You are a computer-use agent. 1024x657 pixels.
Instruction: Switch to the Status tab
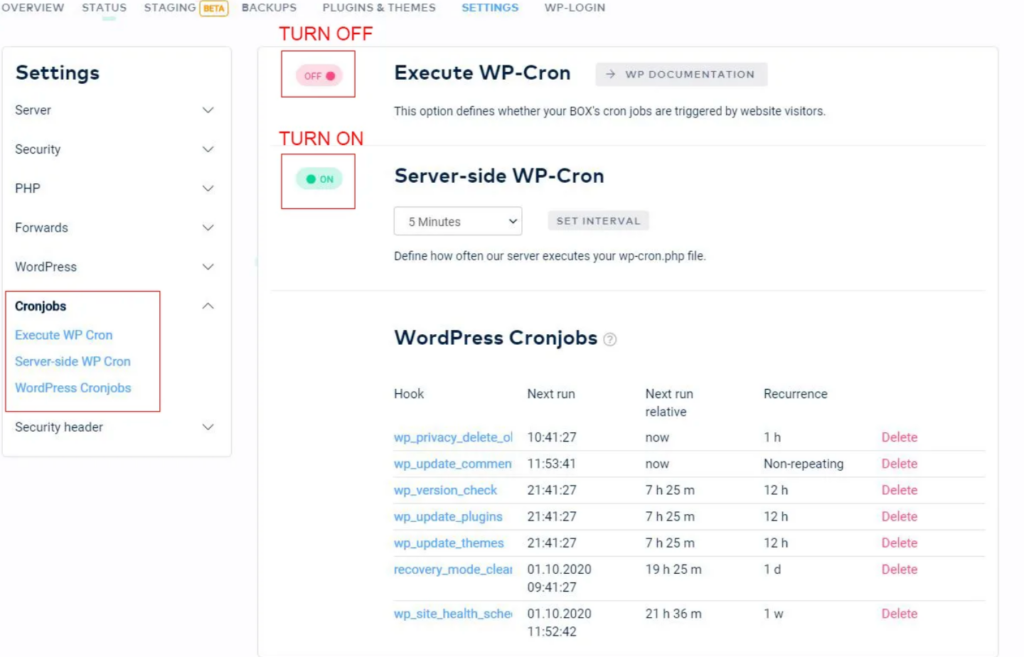pos(104,7)
